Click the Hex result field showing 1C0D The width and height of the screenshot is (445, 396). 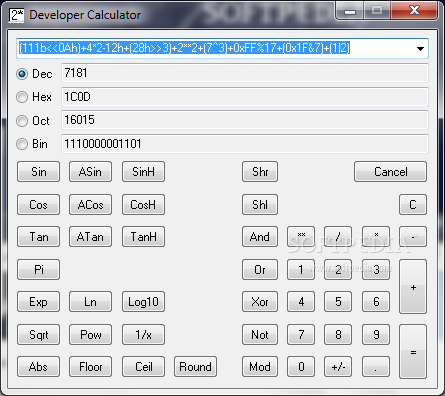(x=245, y=97)
